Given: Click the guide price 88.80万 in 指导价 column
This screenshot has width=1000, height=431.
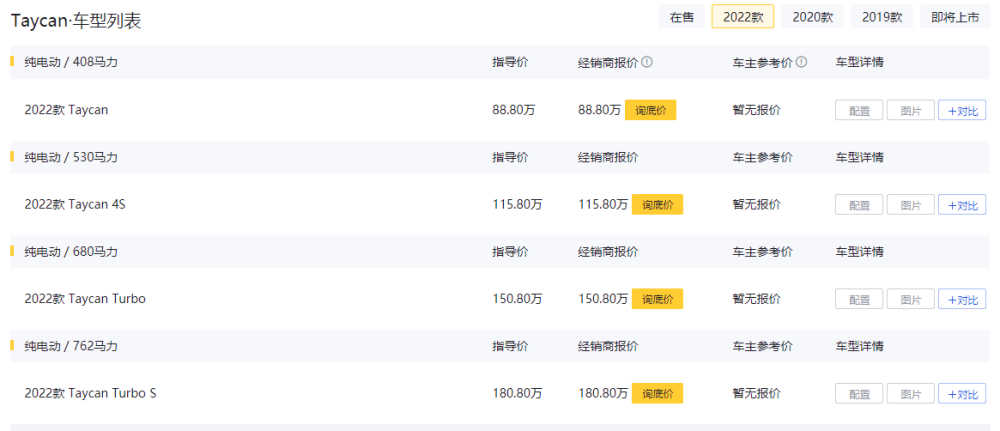Looking at the screenshot, I should [x=514, y=110].
